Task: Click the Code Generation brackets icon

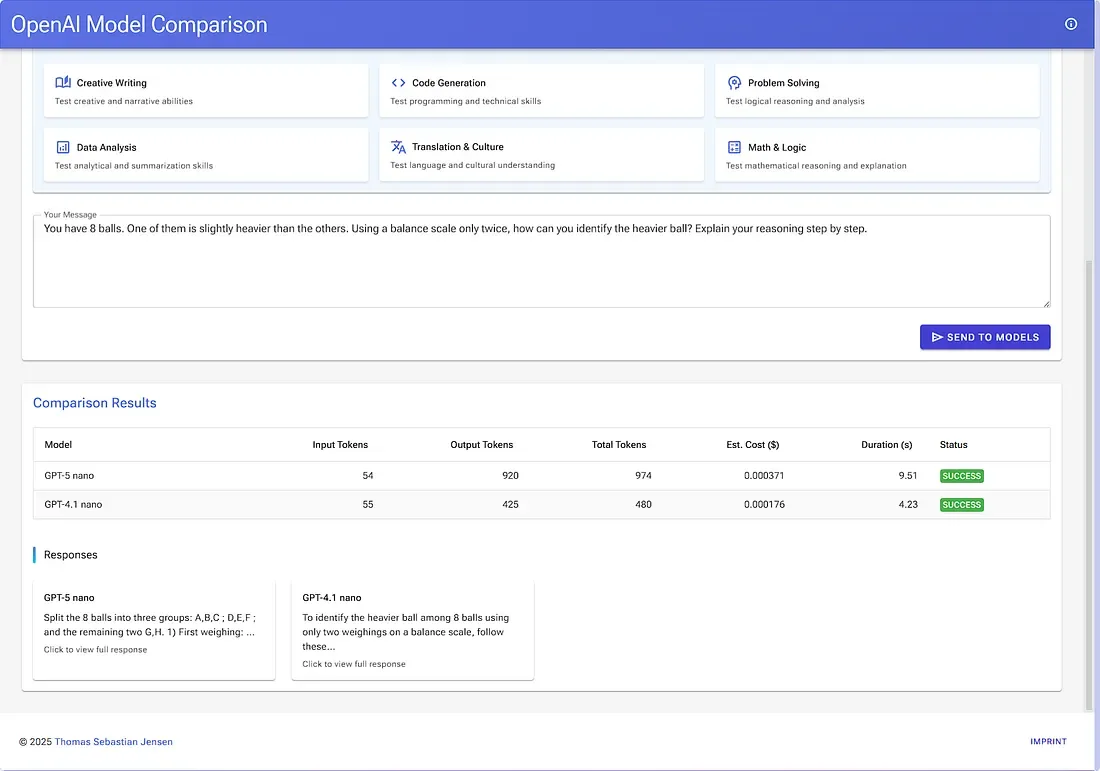Action: [398, 83]
